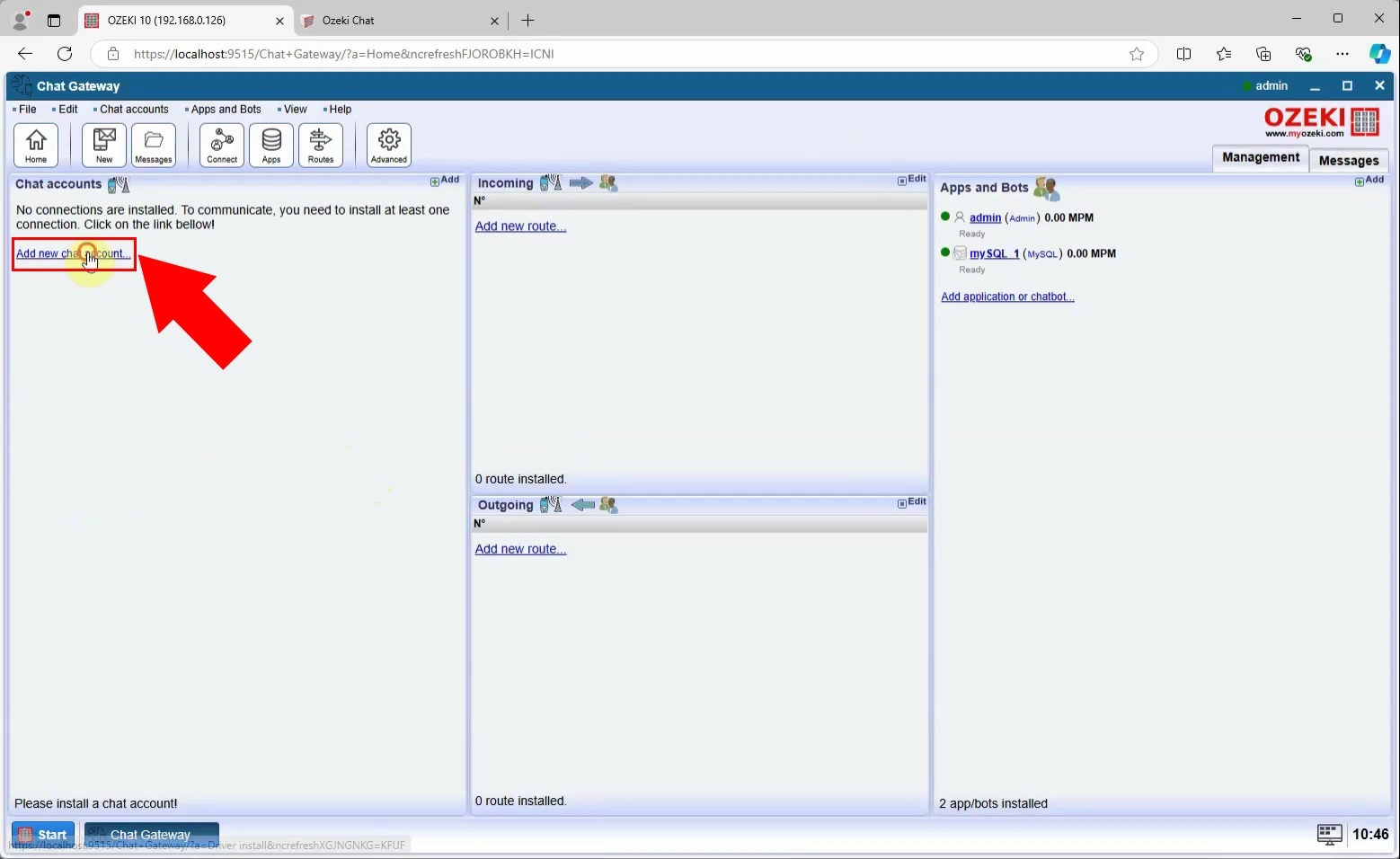This screenshot has height=859, width=1400.
Task: Open the Routes toolbar icon
Action: click(x=321, y=145)
